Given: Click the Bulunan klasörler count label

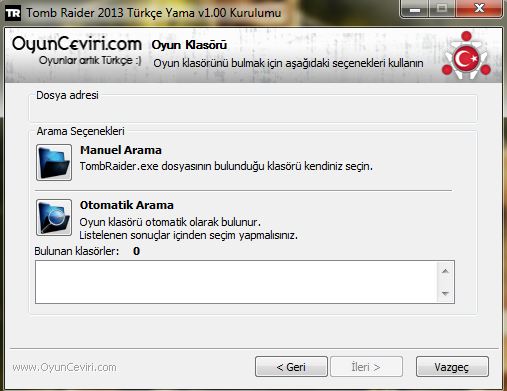Looking at the screenshot, I should (x=87, y=251).
